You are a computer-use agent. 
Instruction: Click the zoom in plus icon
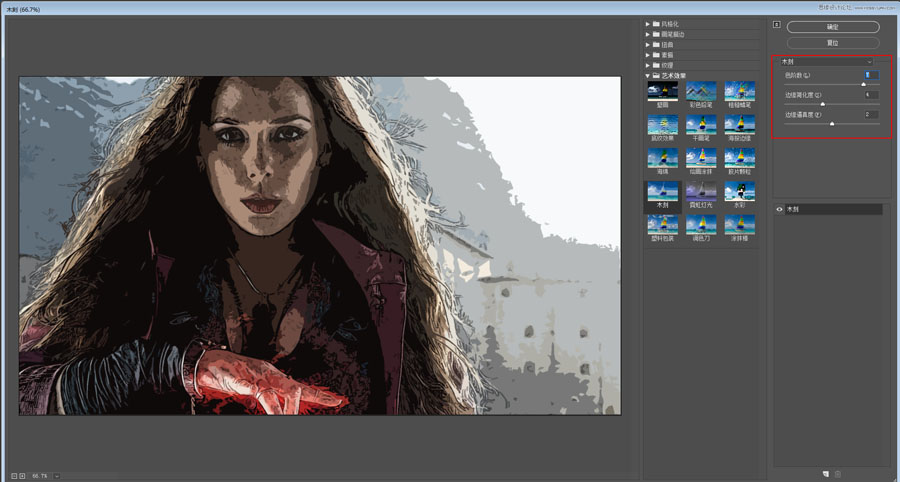[22, 476]
